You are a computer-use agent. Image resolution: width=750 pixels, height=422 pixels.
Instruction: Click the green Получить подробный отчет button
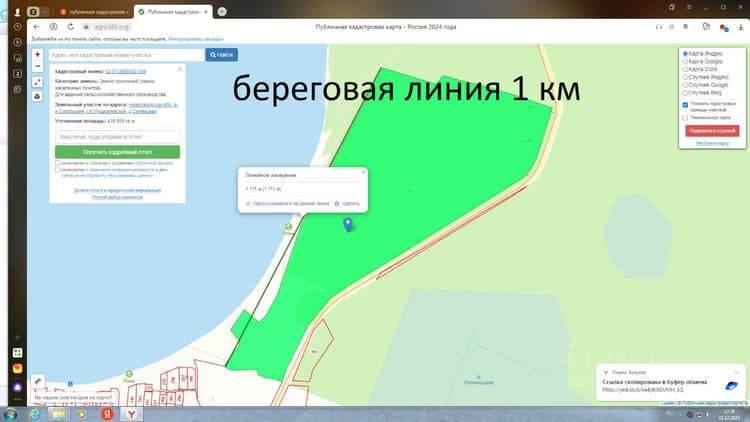[117, 152]
